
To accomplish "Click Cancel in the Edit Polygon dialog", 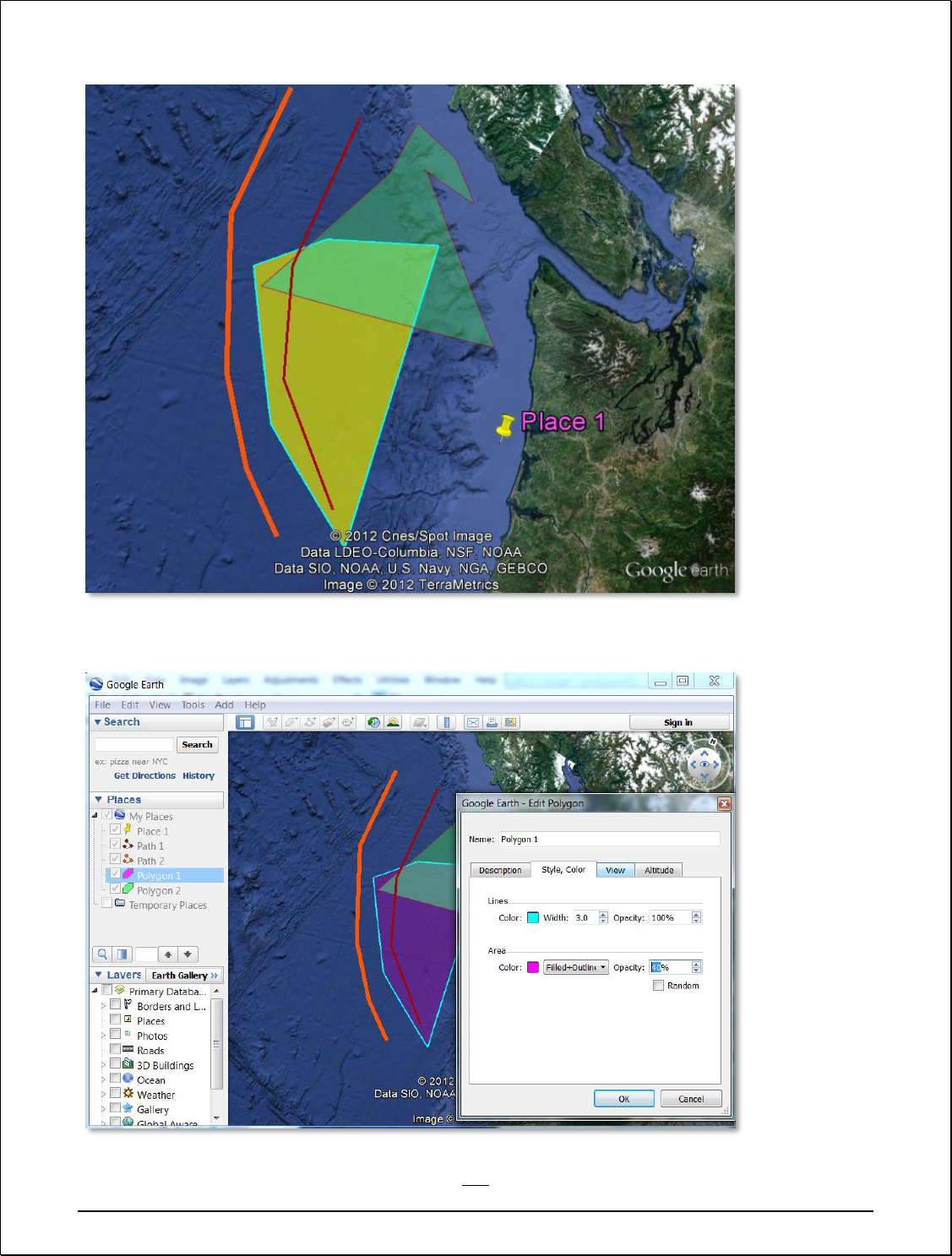I will (691, 1099).
